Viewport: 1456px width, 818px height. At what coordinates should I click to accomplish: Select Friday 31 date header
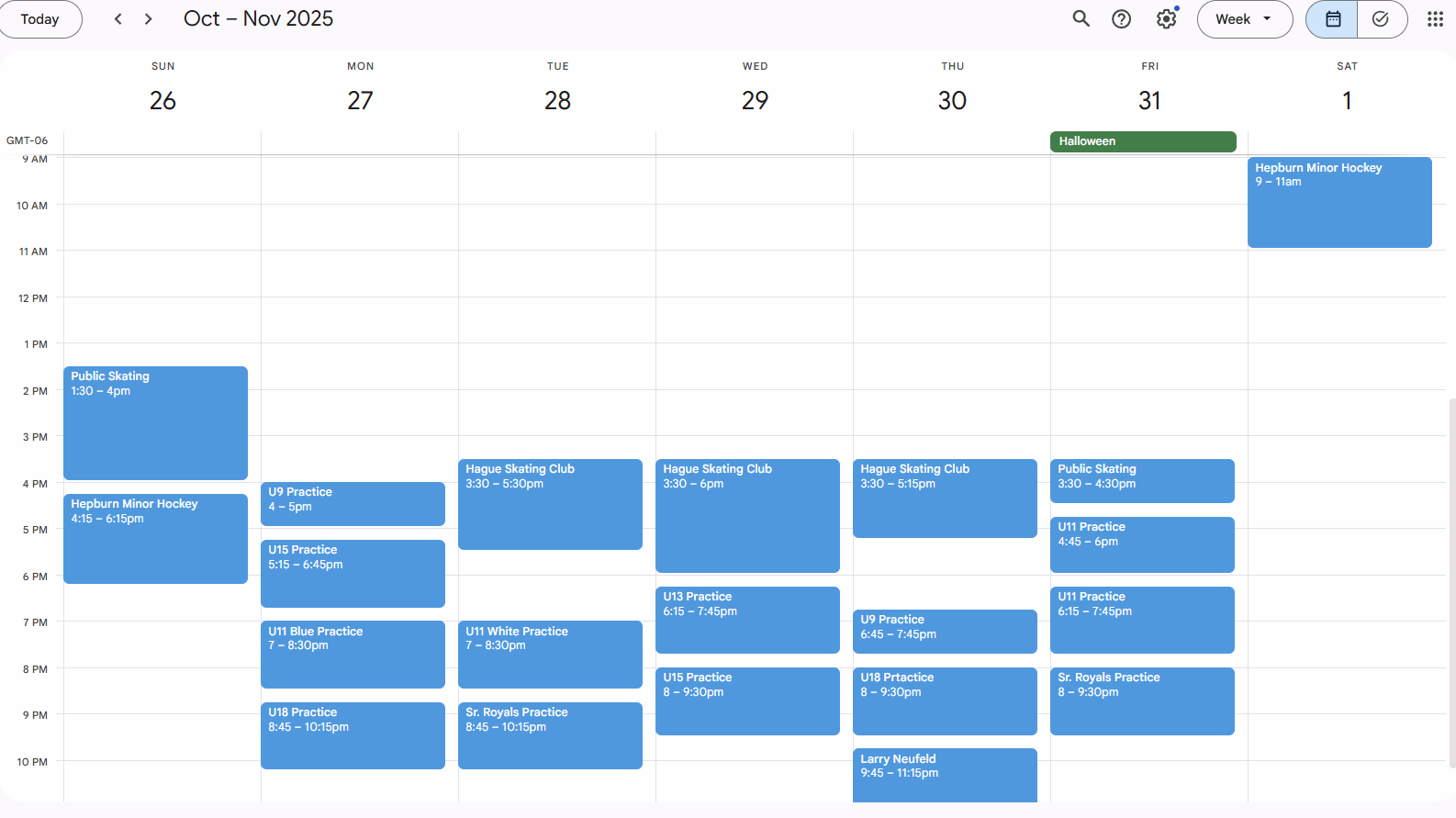[x=1149, y=100]
